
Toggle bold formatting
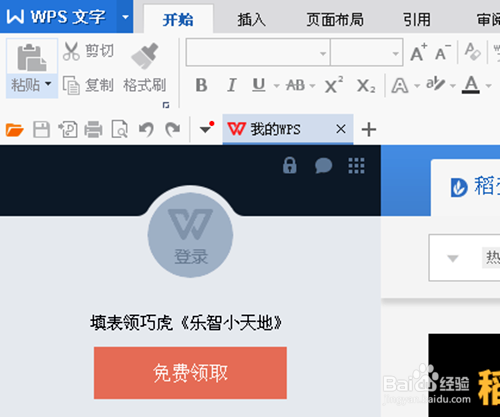[201, 85]
